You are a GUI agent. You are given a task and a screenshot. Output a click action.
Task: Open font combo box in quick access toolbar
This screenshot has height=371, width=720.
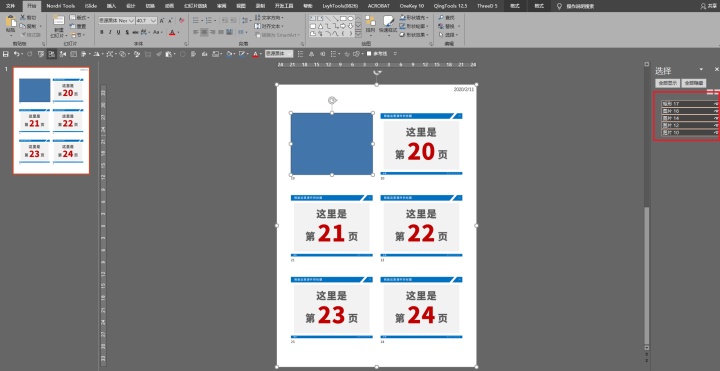tap(279, 54)
